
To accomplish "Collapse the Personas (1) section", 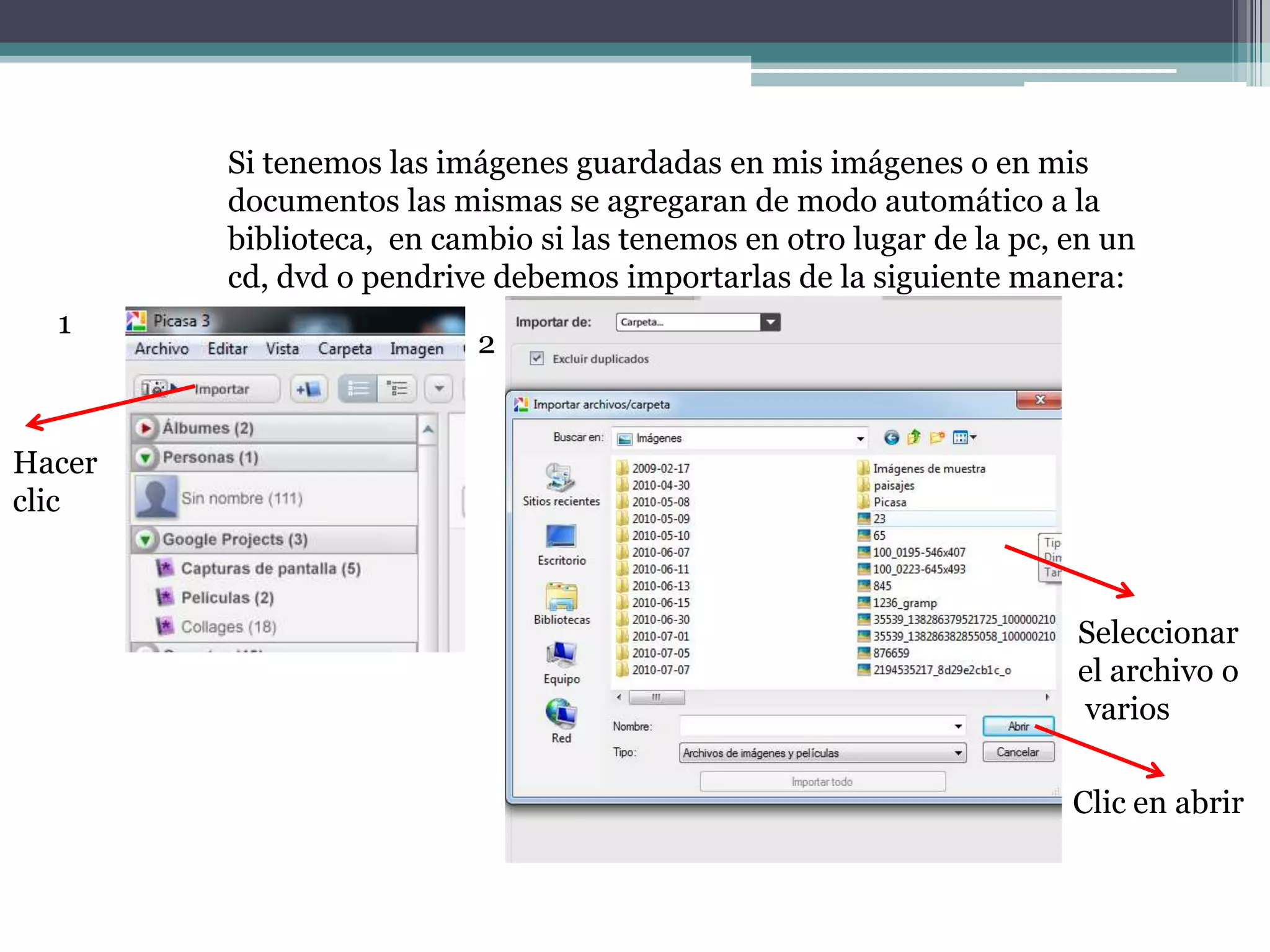I will pos(145,457).
